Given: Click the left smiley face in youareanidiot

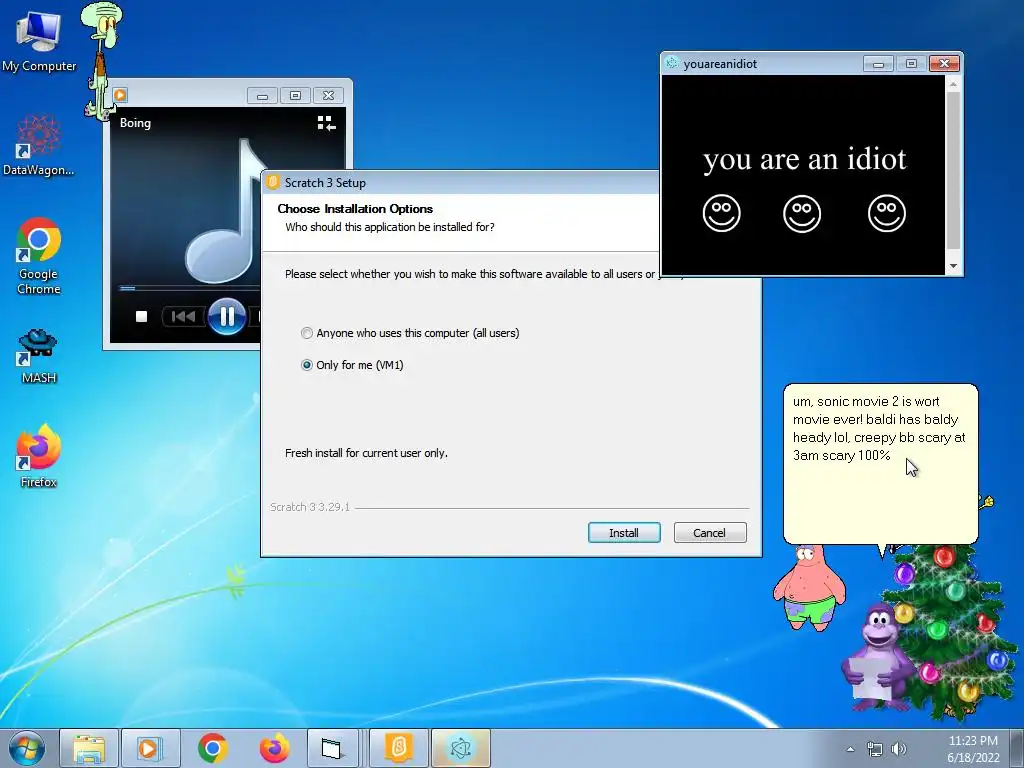Looking at the screenshot, I should click(x=722, y=214).
